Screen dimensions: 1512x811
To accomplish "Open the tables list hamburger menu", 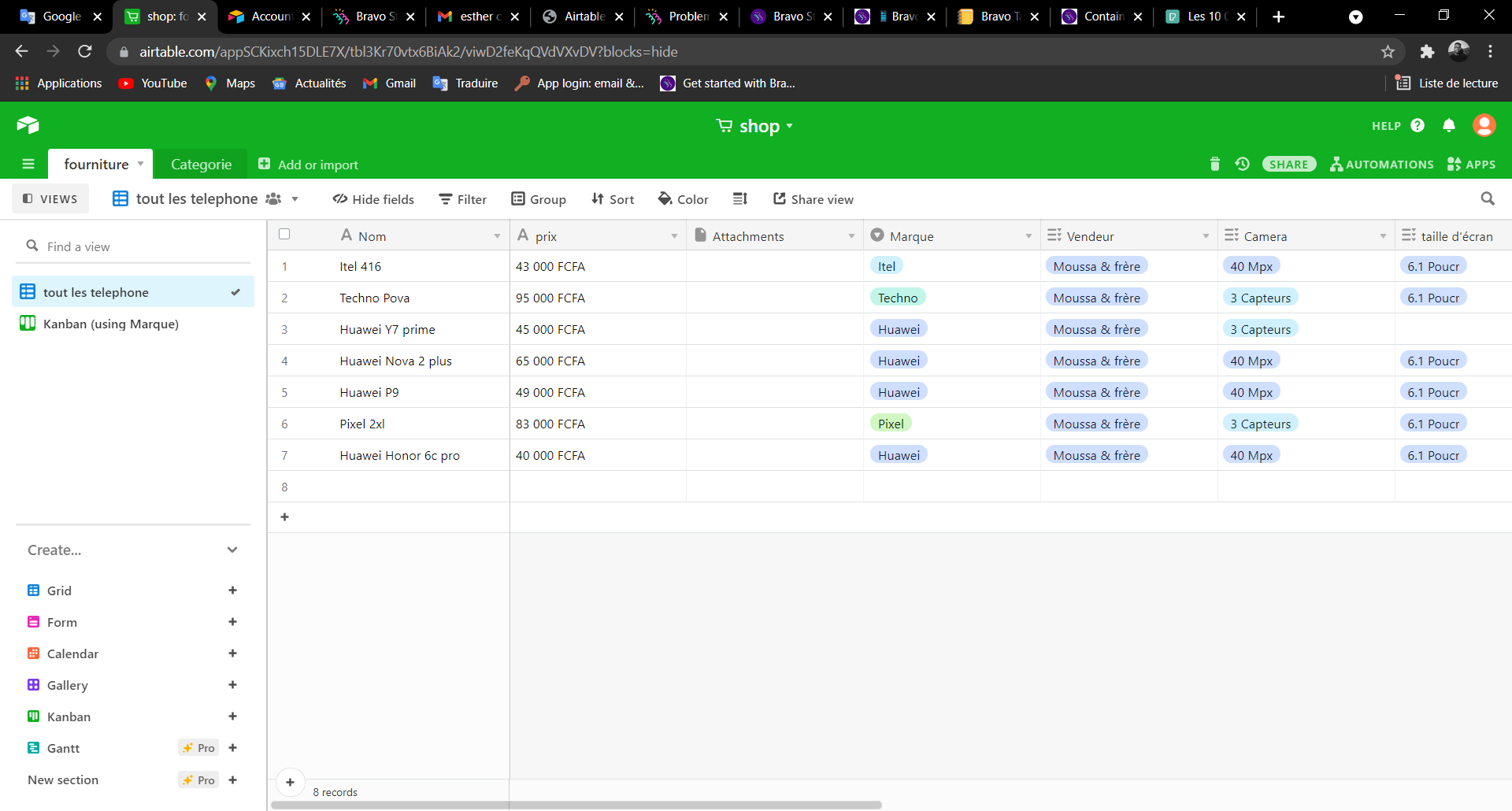I will 28,164.
